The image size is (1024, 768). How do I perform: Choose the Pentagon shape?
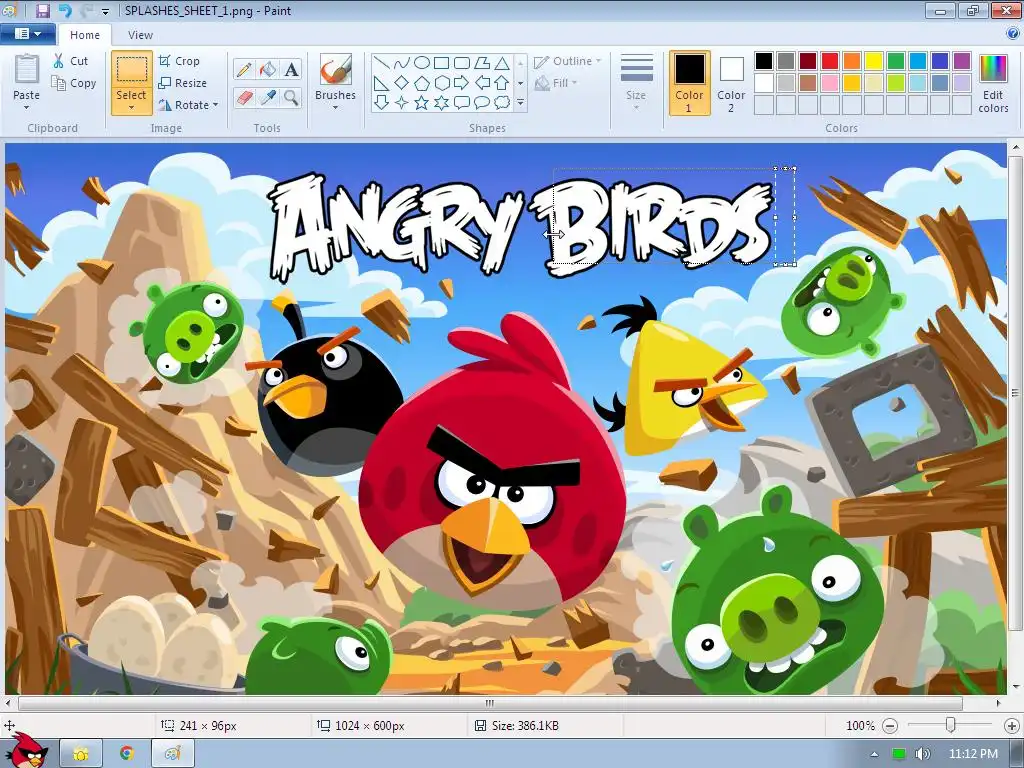(422, 83)
